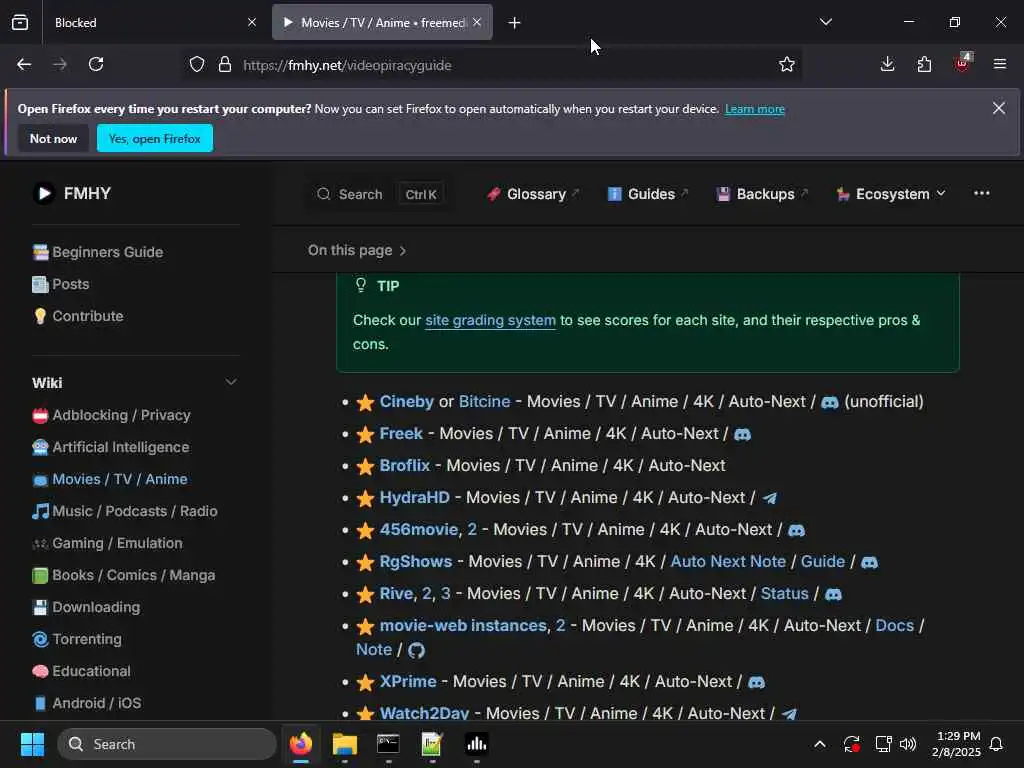Click Yes, open Firefox button
Image resolution: width=1024 pixels, height=768 pixels.
[x=155, y=138]
